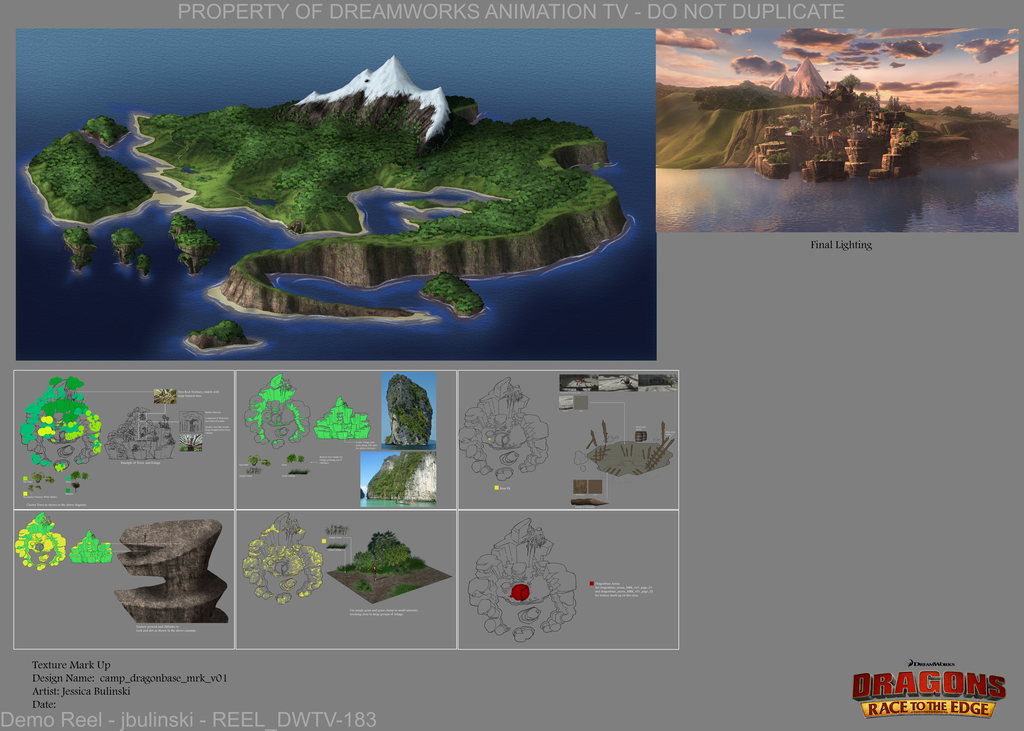Image resolution: width=1024 pixels, height=731 pixels.
Task: Click the Dragons Race to the Edge logo
Action: point(928,689)
